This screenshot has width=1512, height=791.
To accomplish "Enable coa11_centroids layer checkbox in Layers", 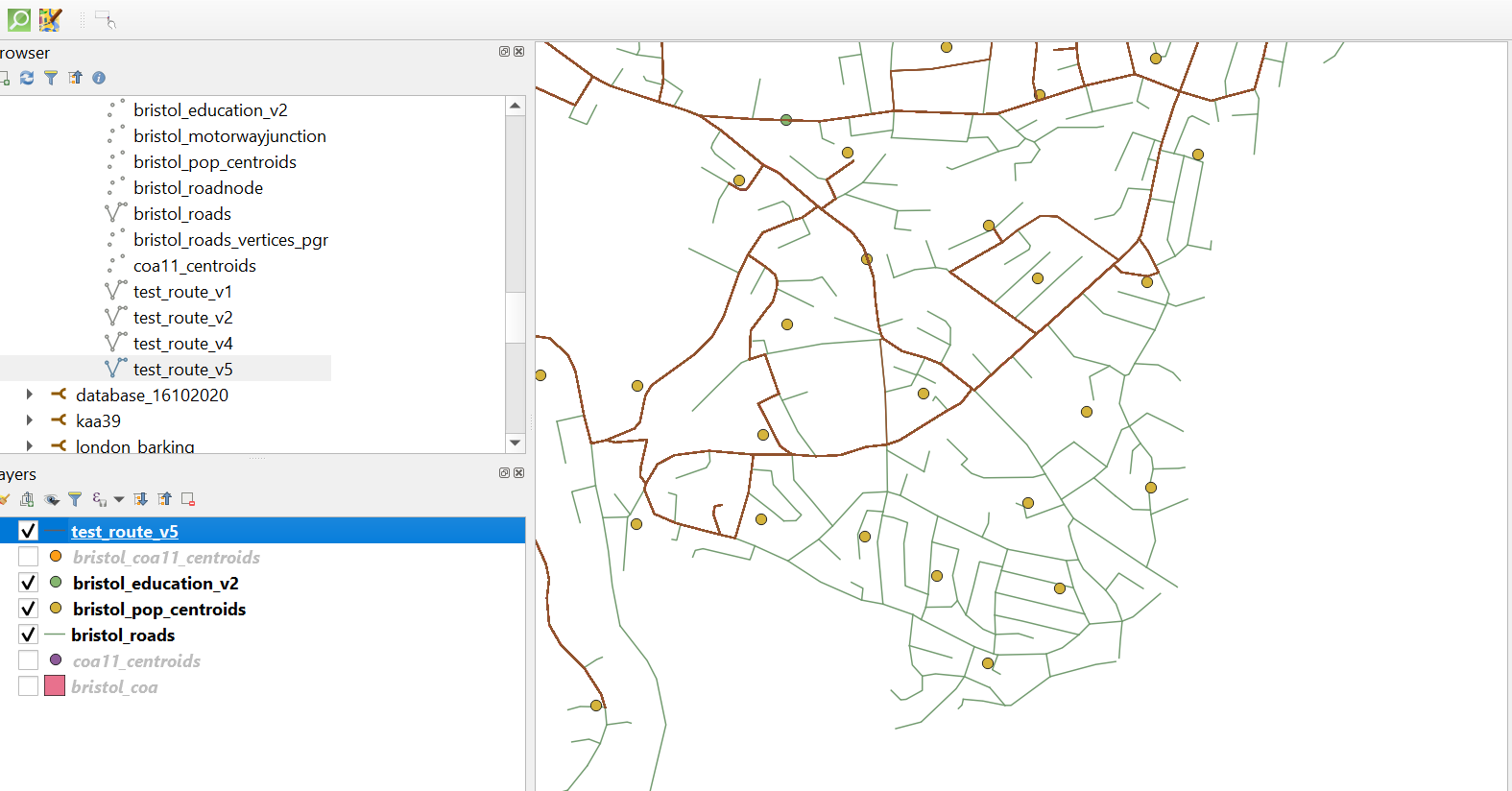I will [28, 660].
